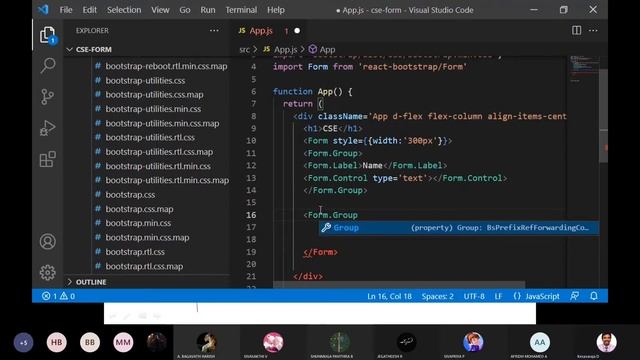Open the Search view icon

[48, 66]
